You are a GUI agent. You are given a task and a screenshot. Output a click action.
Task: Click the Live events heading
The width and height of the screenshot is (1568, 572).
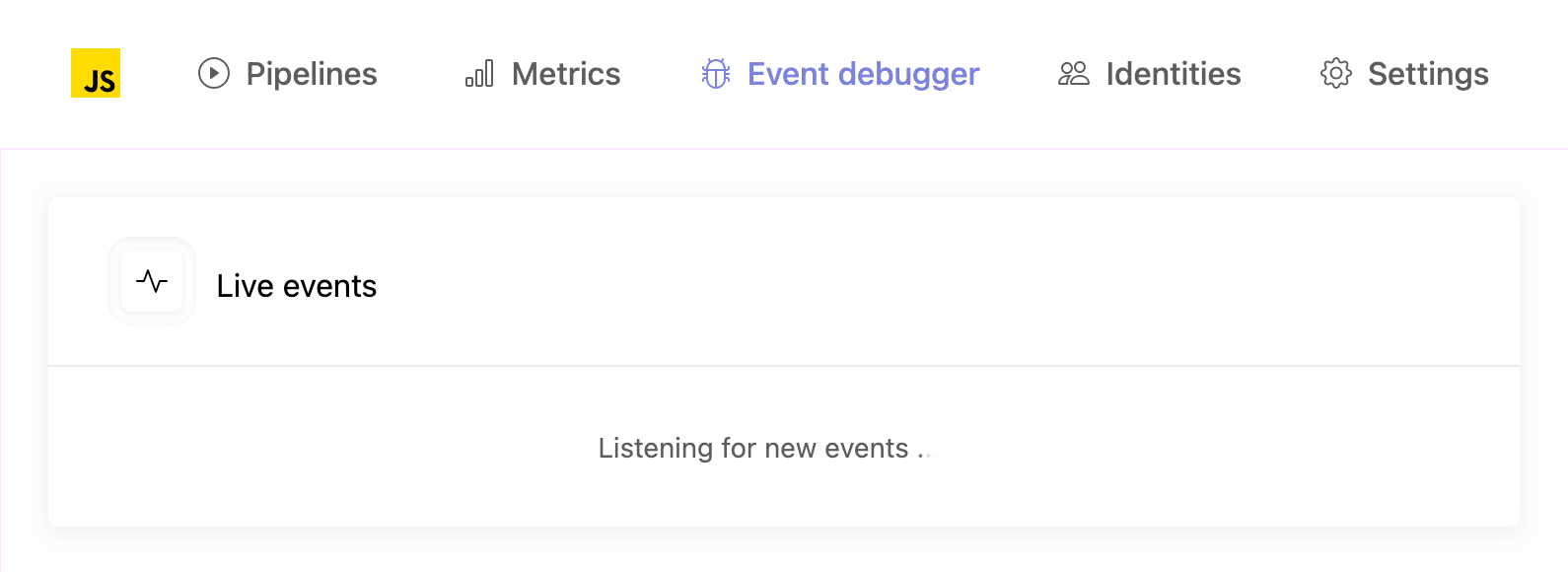(296, 286)
